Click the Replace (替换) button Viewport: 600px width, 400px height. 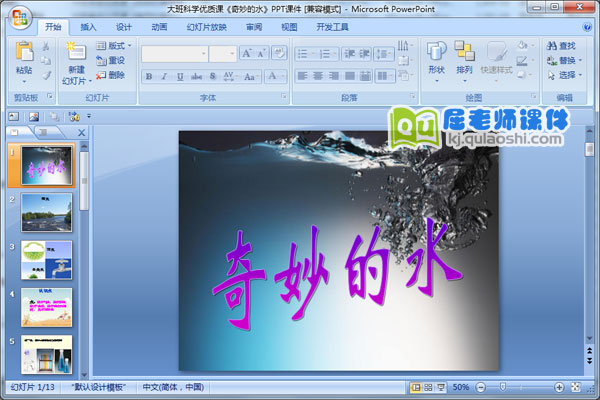click(565, 60)
